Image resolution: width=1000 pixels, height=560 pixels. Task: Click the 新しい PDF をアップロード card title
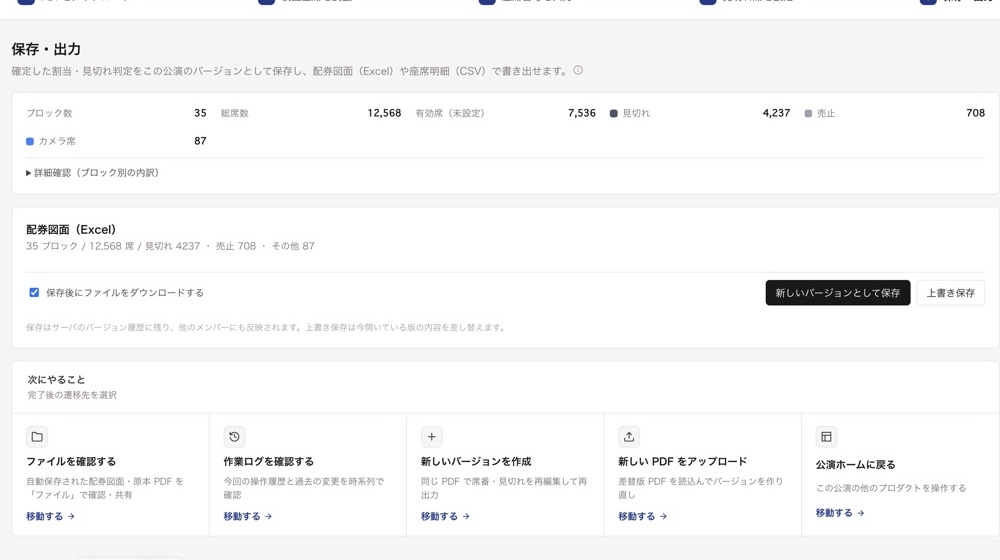pos(682,461)
